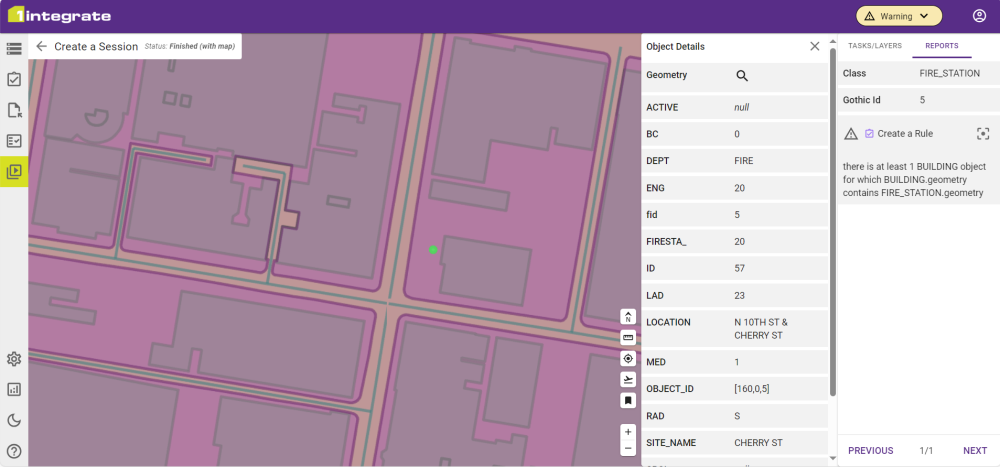
Task: Click the green fire station point on map
Action: click(433, 250)
